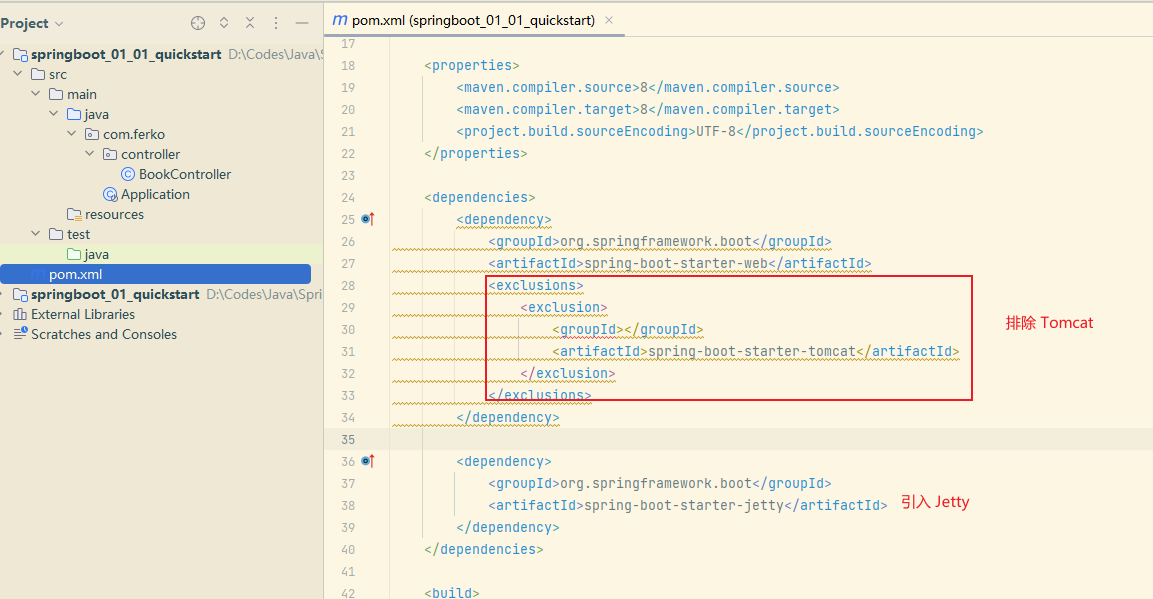Open Application class
Viewport: 1153px width, 599px height.
coord(155,194)
